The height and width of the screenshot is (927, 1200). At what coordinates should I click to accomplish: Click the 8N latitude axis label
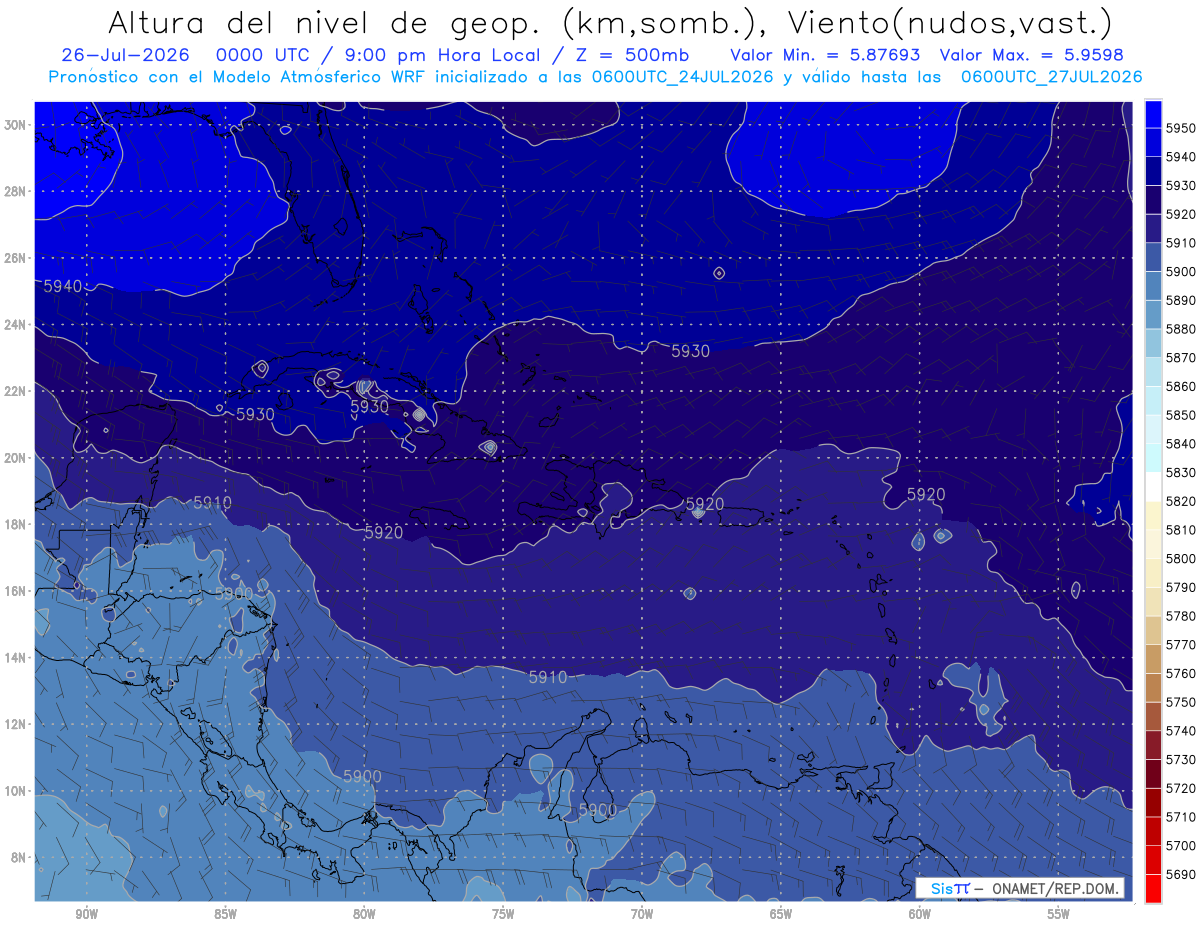(18, 857)
